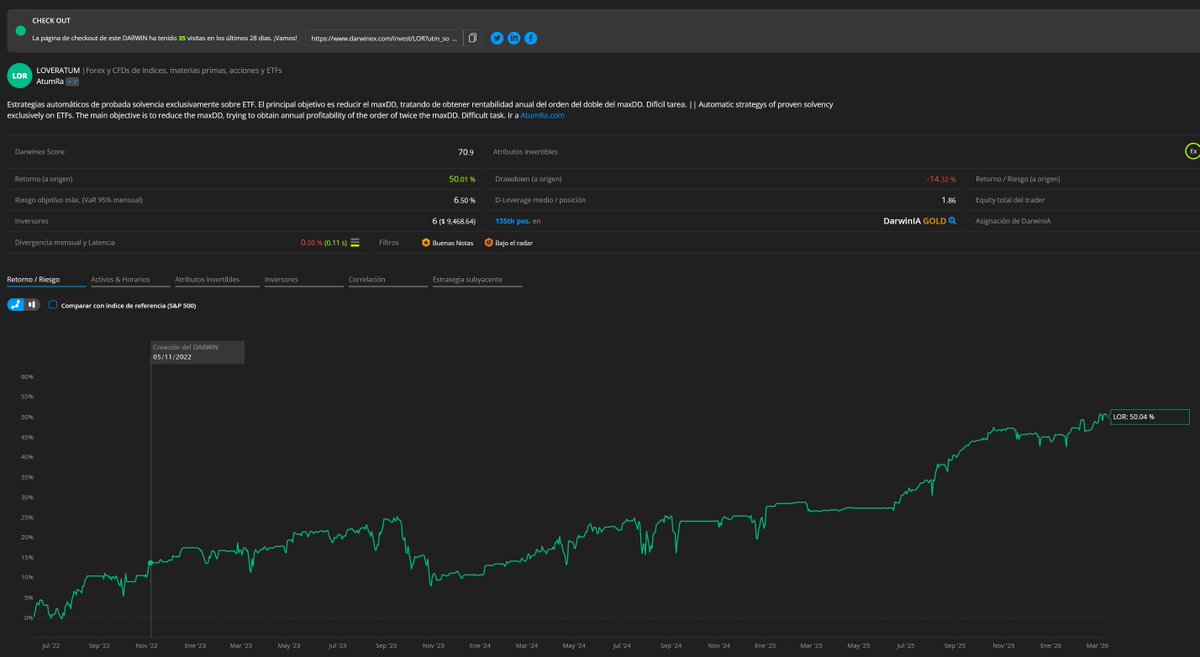The height and width of the screenshot is (657, 1200).
Task: Click the 60% y-axis label
Action: click(x=27, y=377)
